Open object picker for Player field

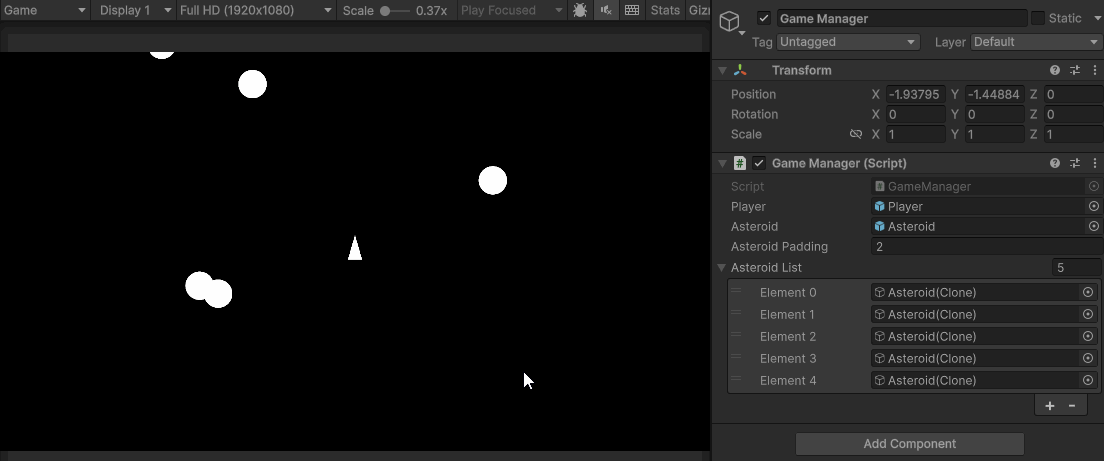point(1093,206)
